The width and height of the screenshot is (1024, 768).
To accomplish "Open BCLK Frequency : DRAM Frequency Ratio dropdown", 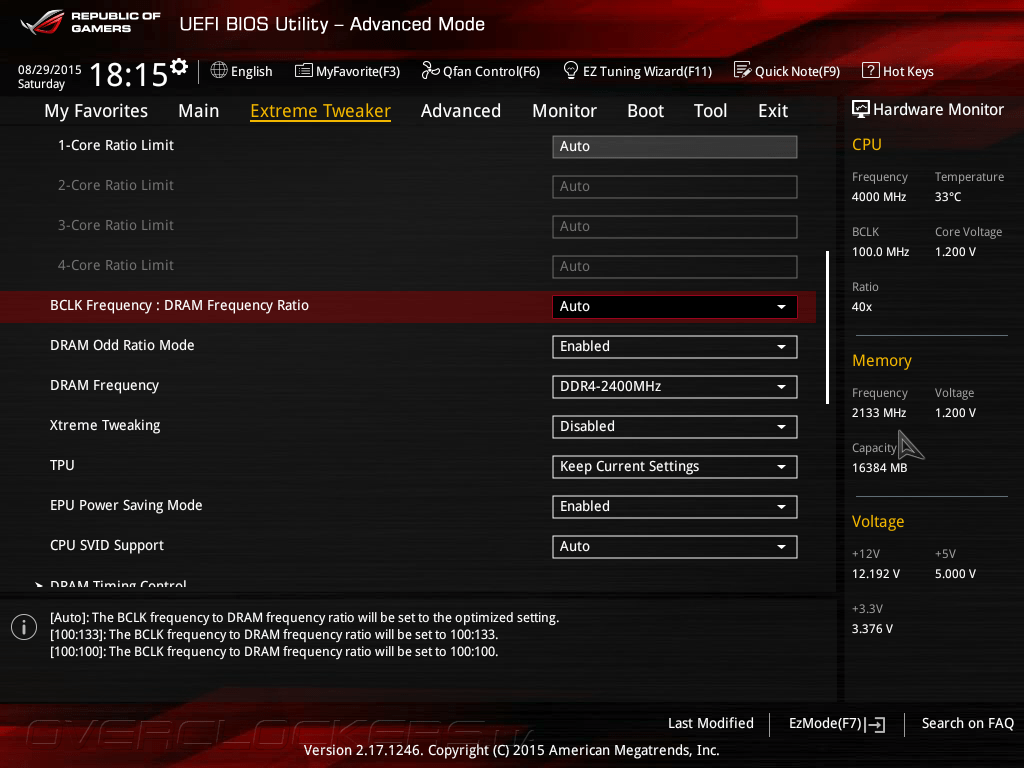I will tap(675, 306).
